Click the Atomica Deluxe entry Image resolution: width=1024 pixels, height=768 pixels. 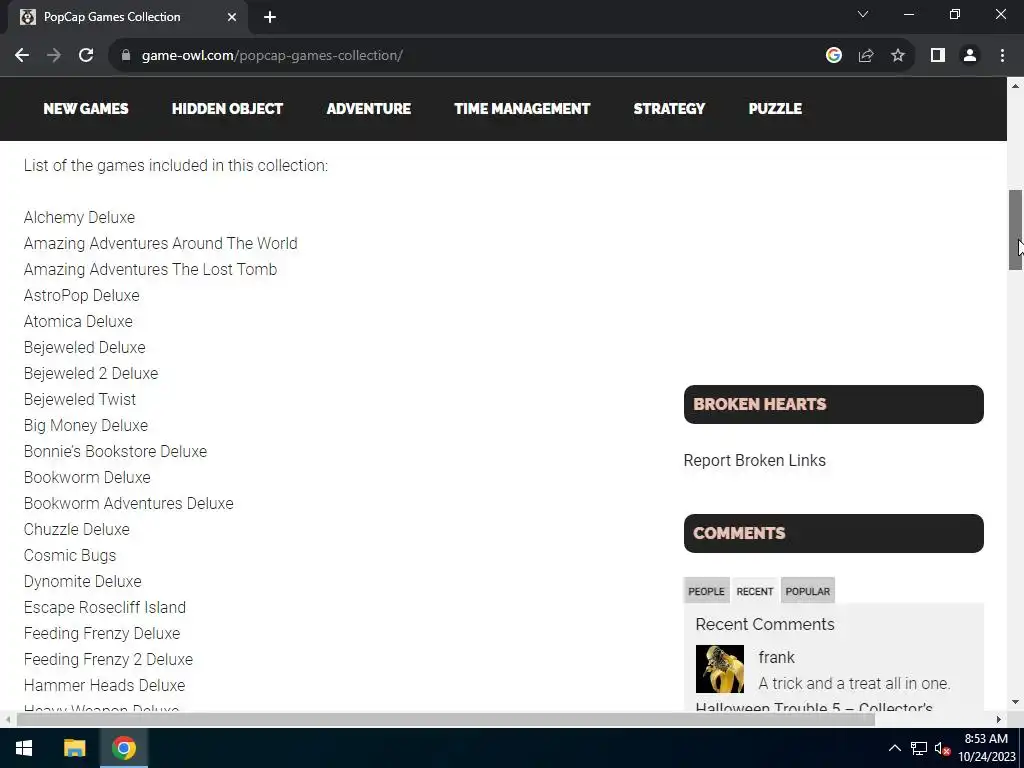click(78, 321)
